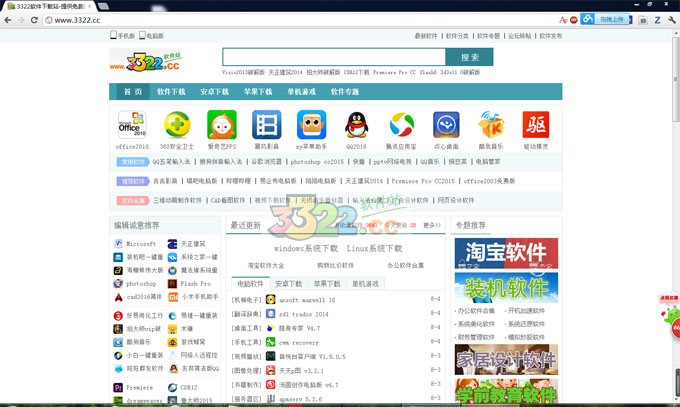Open the 家居设计软件 banner
The image size is (680, 407).
(507, 360)
